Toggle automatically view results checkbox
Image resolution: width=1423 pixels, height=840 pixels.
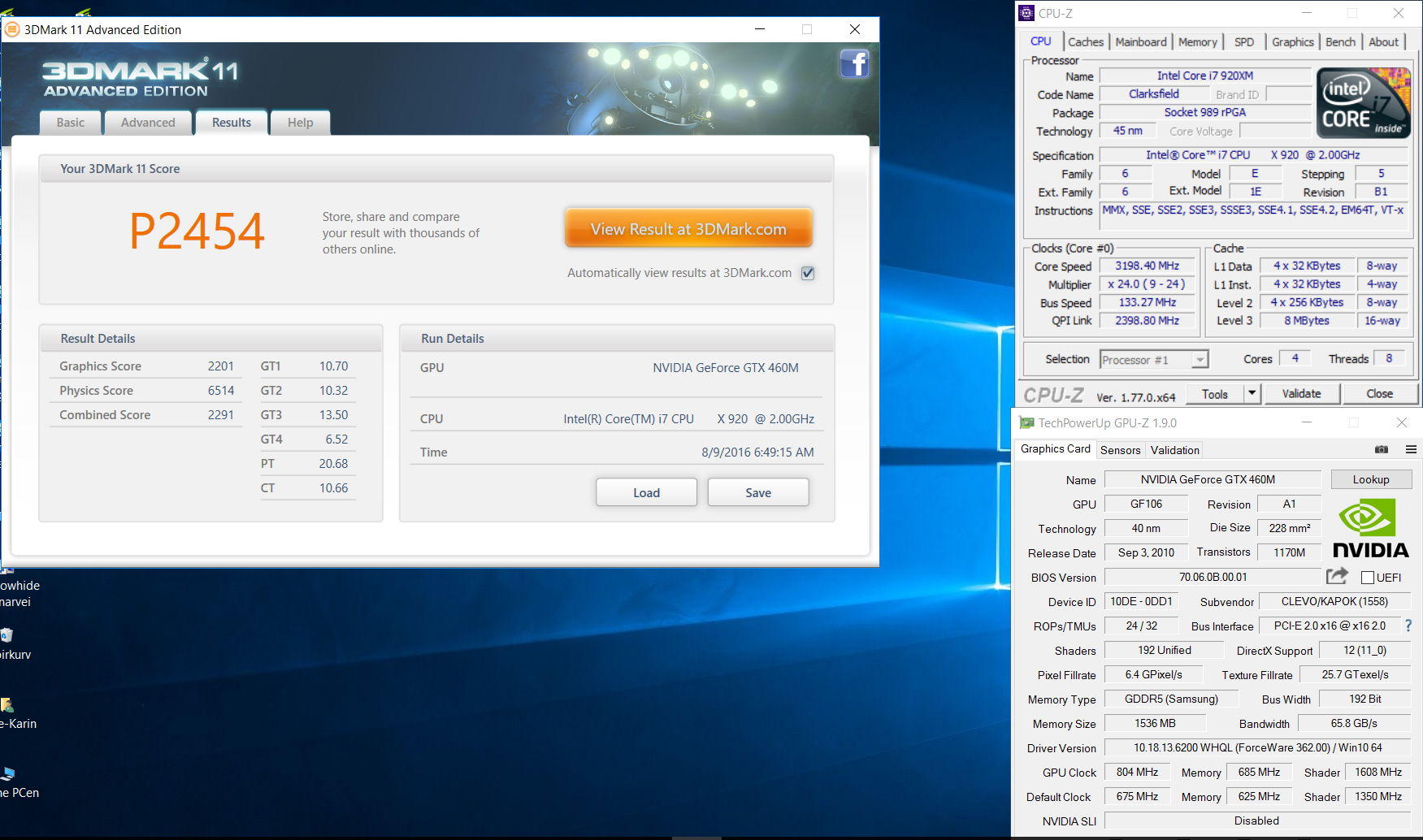808,273
